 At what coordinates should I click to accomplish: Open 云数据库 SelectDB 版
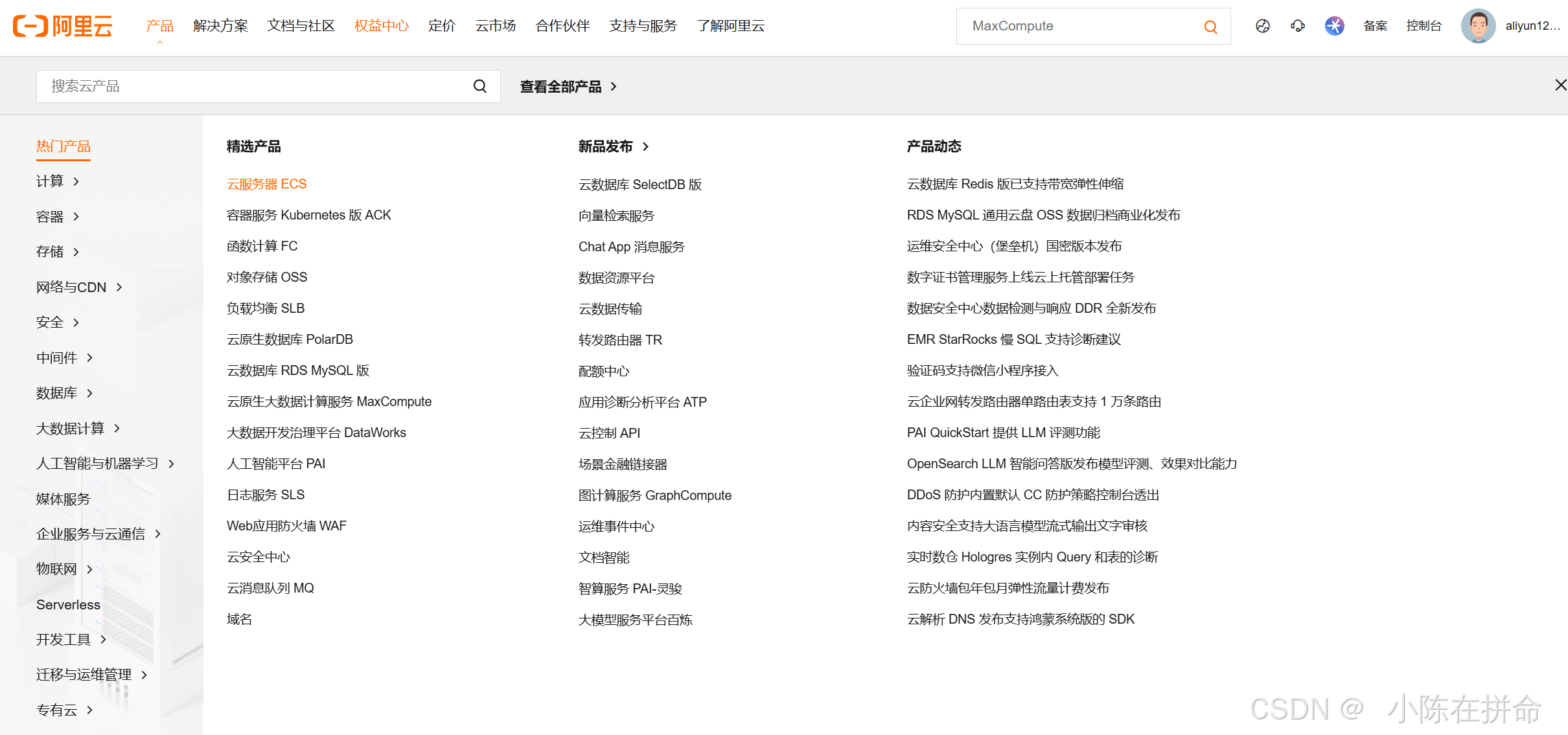(x=640, y=185)
